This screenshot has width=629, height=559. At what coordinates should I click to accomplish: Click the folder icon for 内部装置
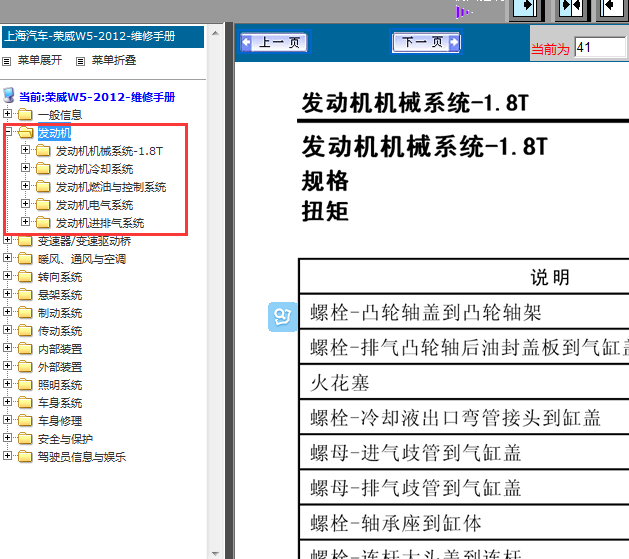[25, 348]
